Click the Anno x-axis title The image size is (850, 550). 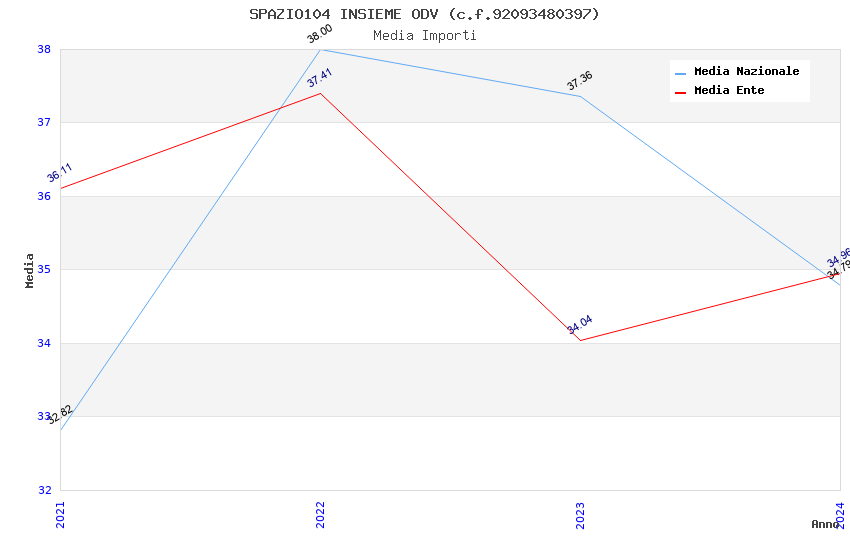pos(825,524)
